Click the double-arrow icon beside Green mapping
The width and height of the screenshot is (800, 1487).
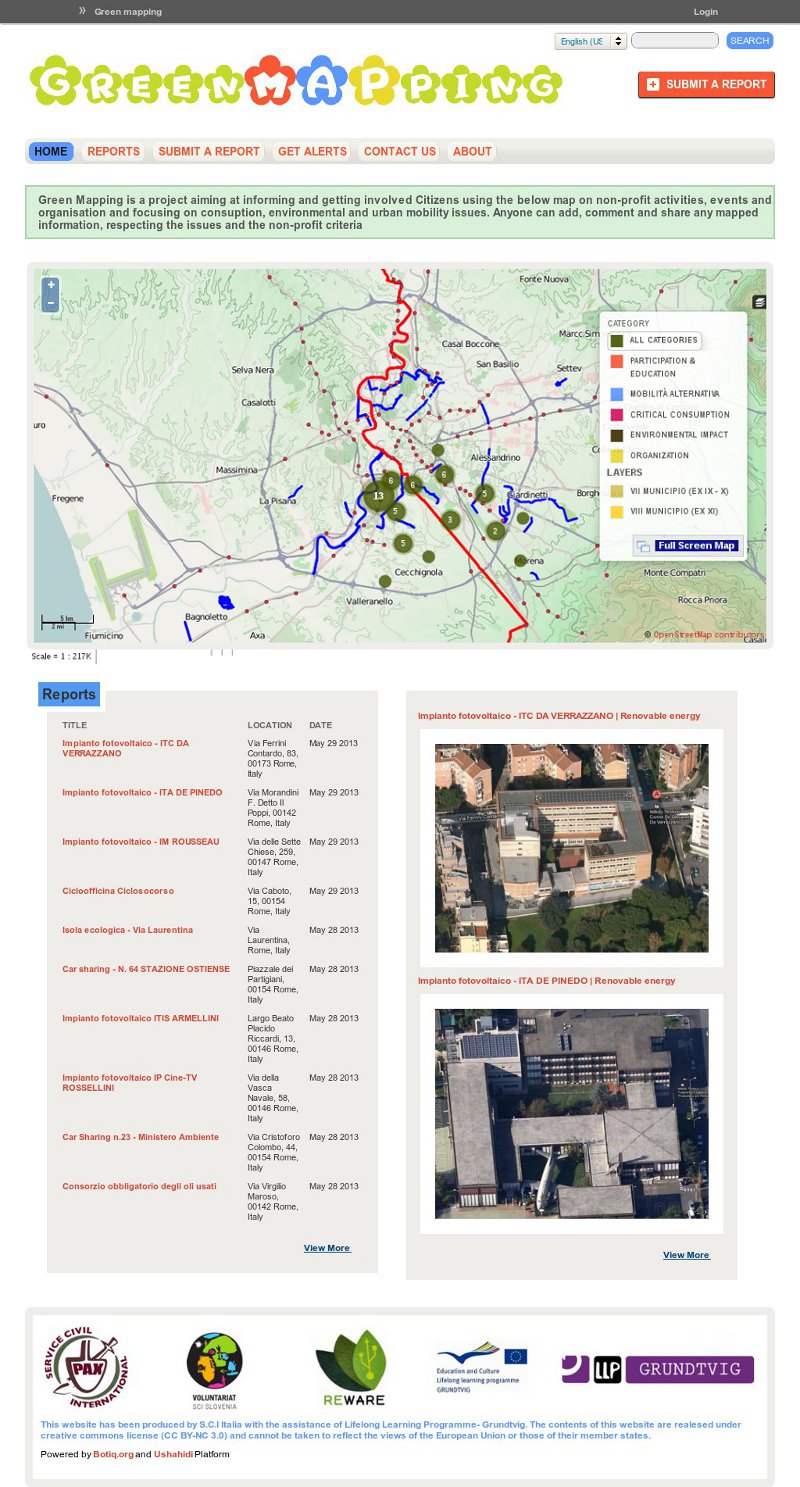[x=82, y=11]
